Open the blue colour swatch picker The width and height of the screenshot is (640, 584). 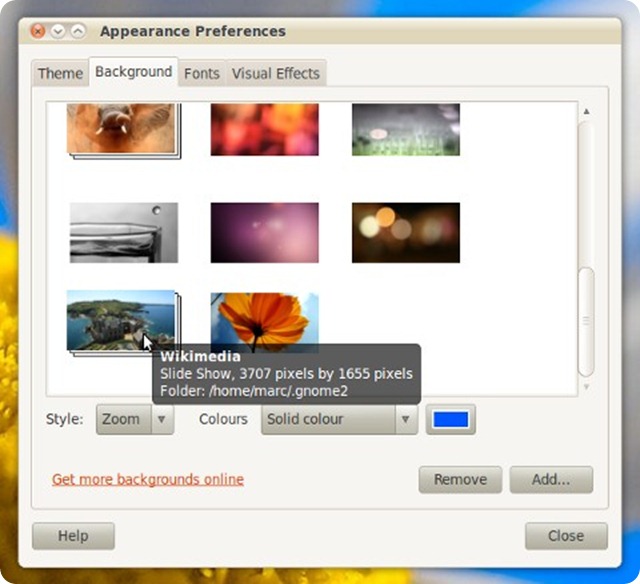(x=451, y=419)
